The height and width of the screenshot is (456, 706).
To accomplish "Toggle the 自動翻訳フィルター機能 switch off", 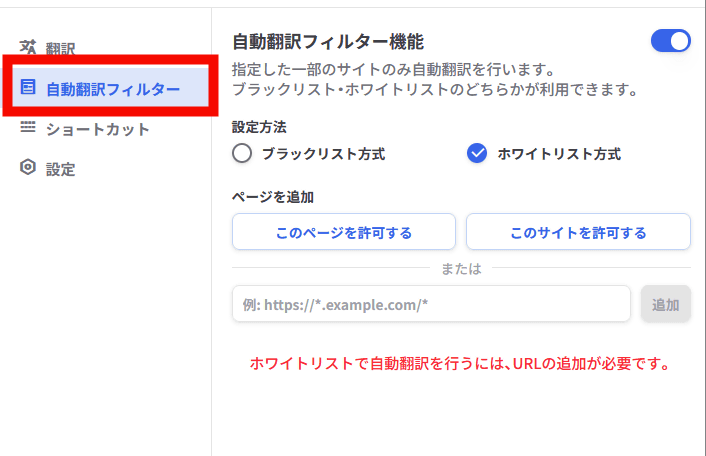I will click(x=670, y=41).
